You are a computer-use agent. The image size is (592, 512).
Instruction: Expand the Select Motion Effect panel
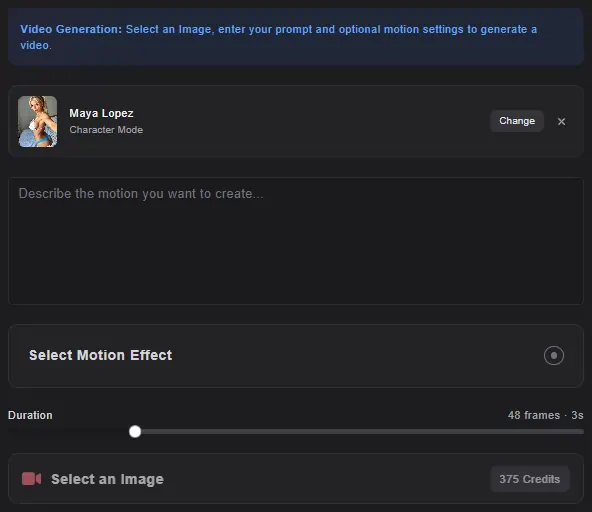(296, 356)
